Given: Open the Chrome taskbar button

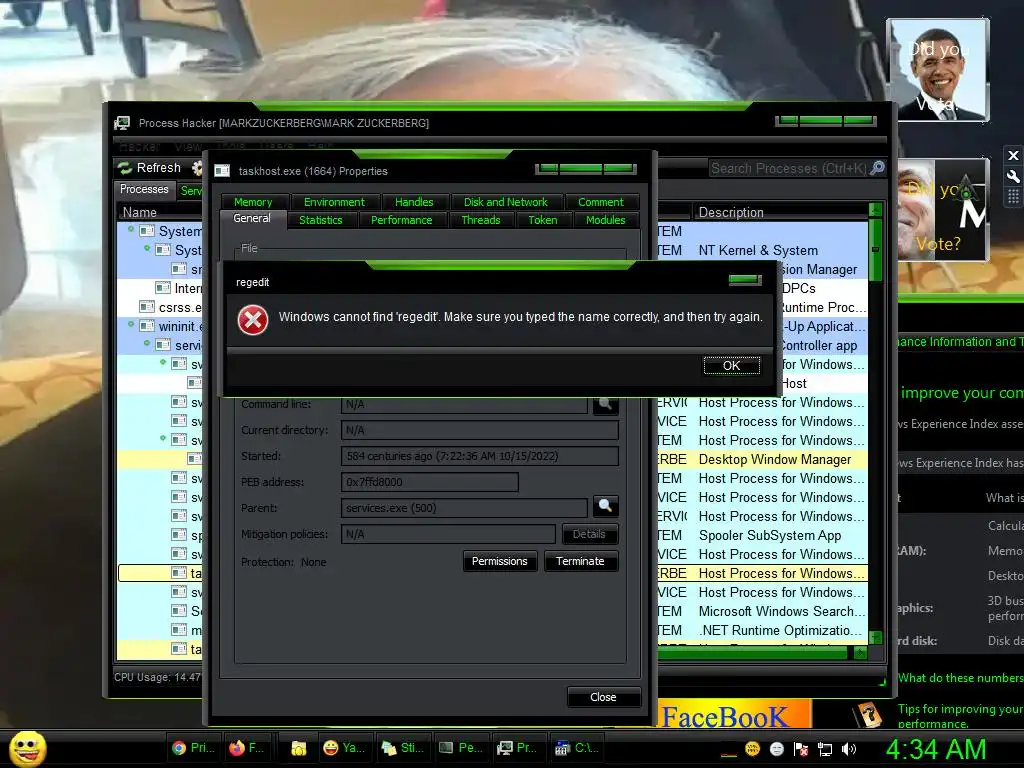Looking at the screenshot, I should 193,748.
